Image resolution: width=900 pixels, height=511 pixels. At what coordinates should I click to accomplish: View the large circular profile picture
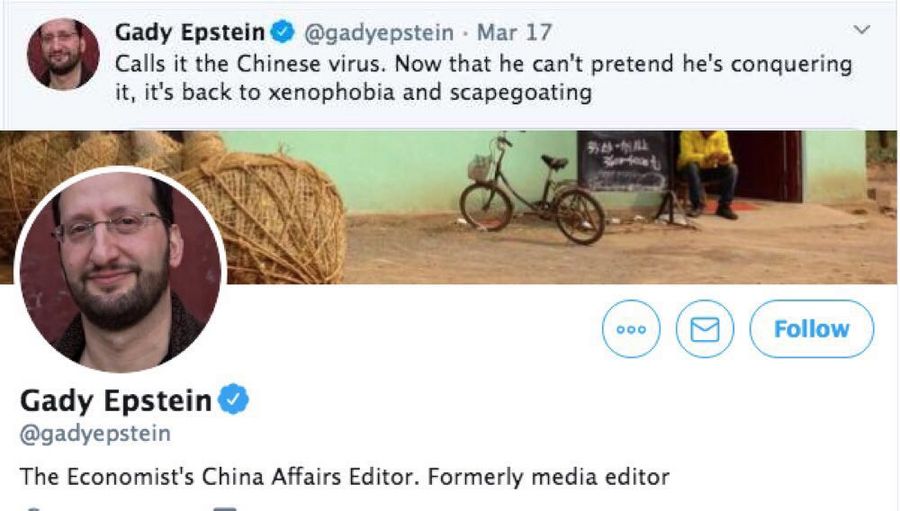pos(120,270)
